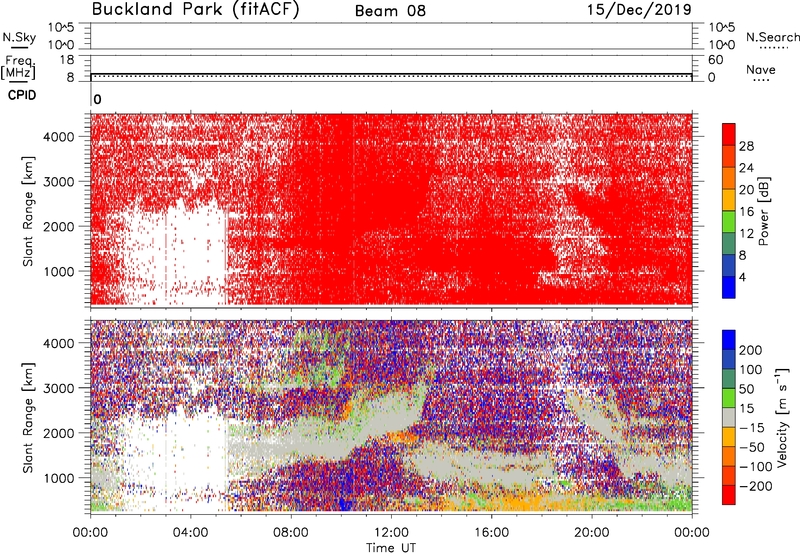Click the '3000' tick of power panel
The width and height of the screenshot is (800, 554).
[59, 182]
